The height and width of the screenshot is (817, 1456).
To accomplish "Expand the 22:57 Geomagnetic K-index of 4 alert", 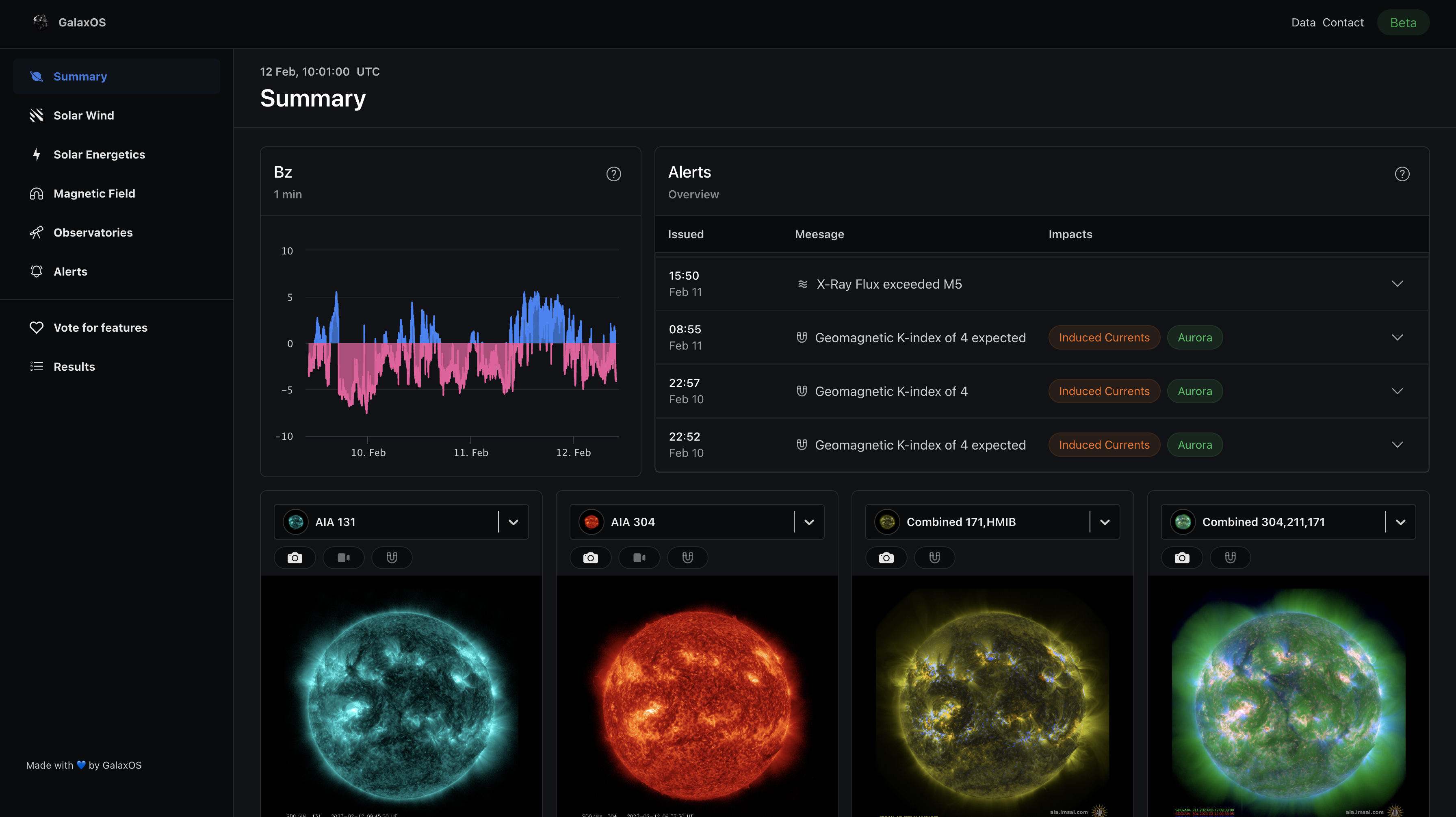I will click(1397, 391).
